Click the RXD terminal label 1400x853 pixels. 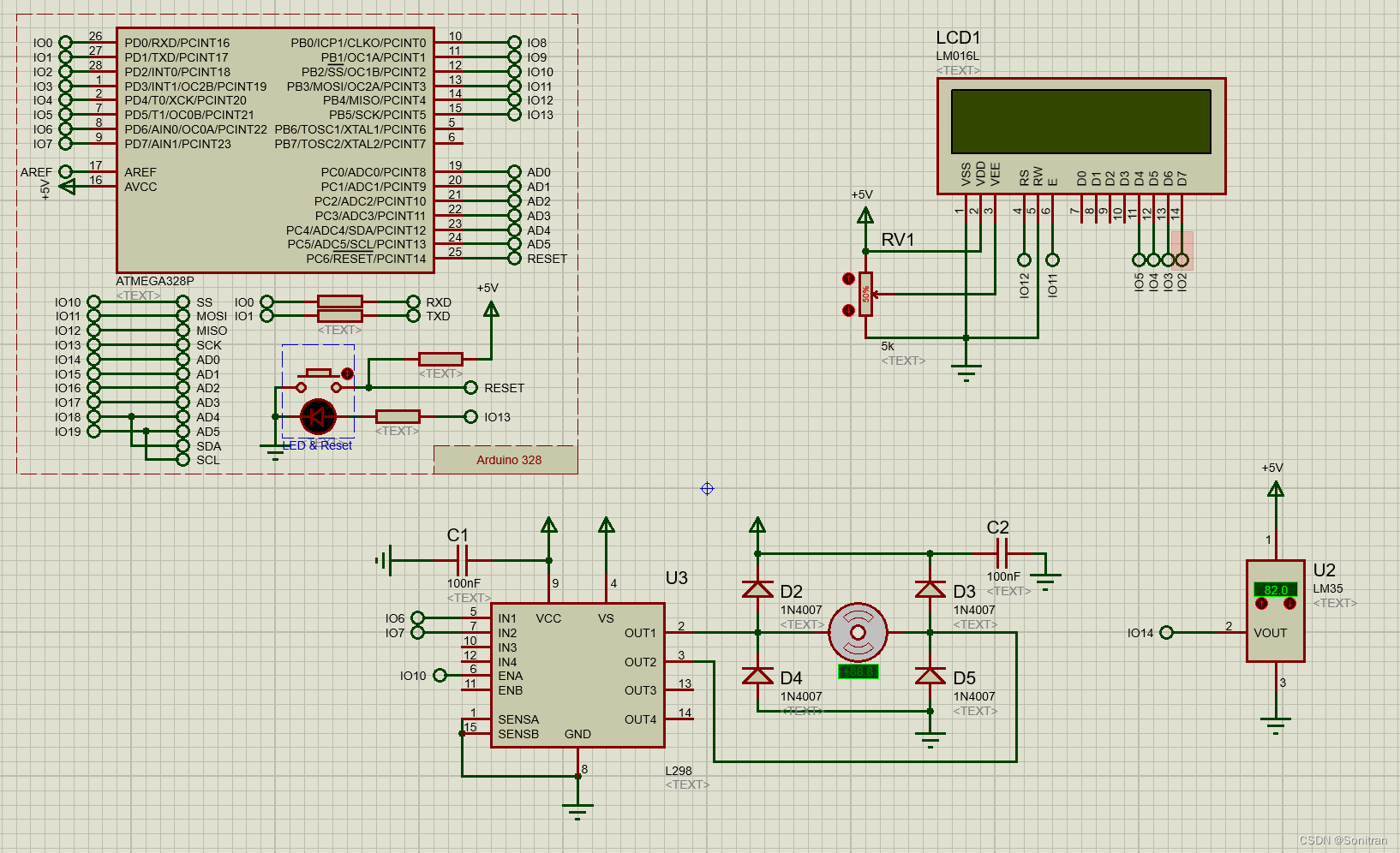439,302
